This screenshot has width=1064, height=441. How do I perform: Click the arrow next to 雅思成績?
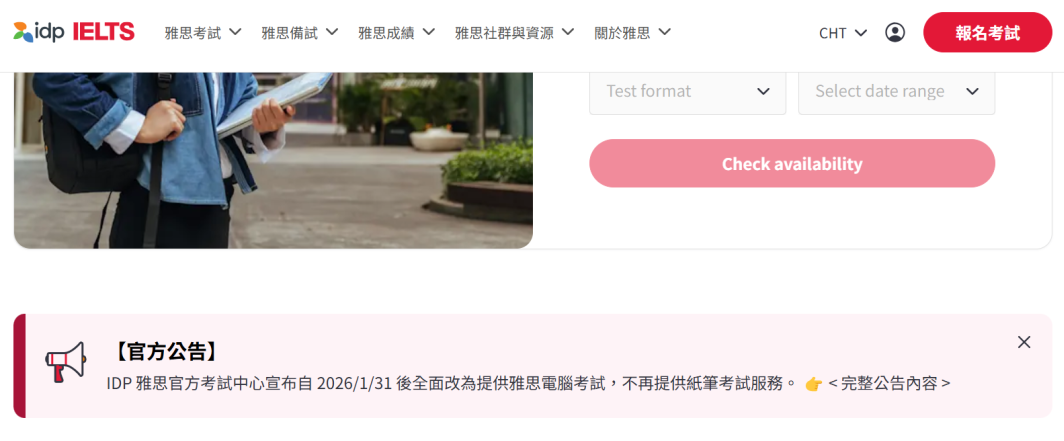[x=429, y=32]
